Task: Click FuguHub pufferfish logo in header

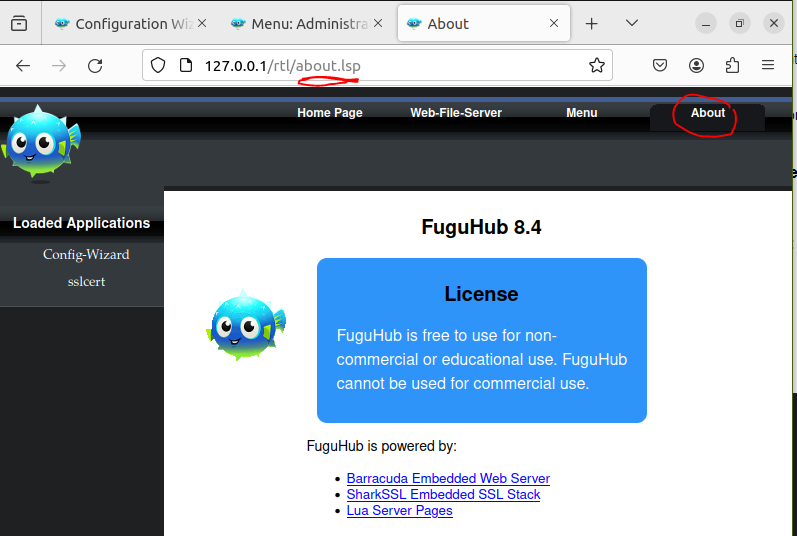Action: pos(41,143)
